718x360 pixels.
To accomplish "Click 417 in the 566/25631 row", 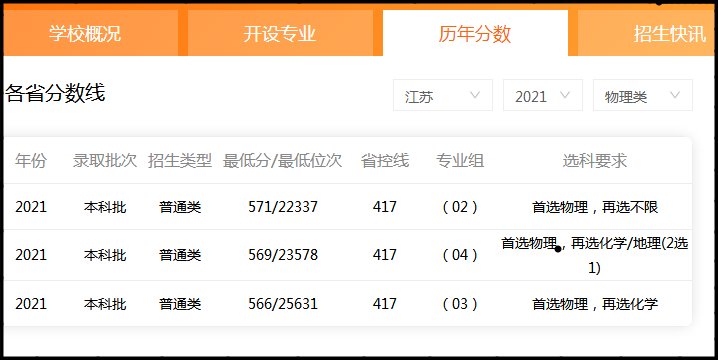I will 385,304.
